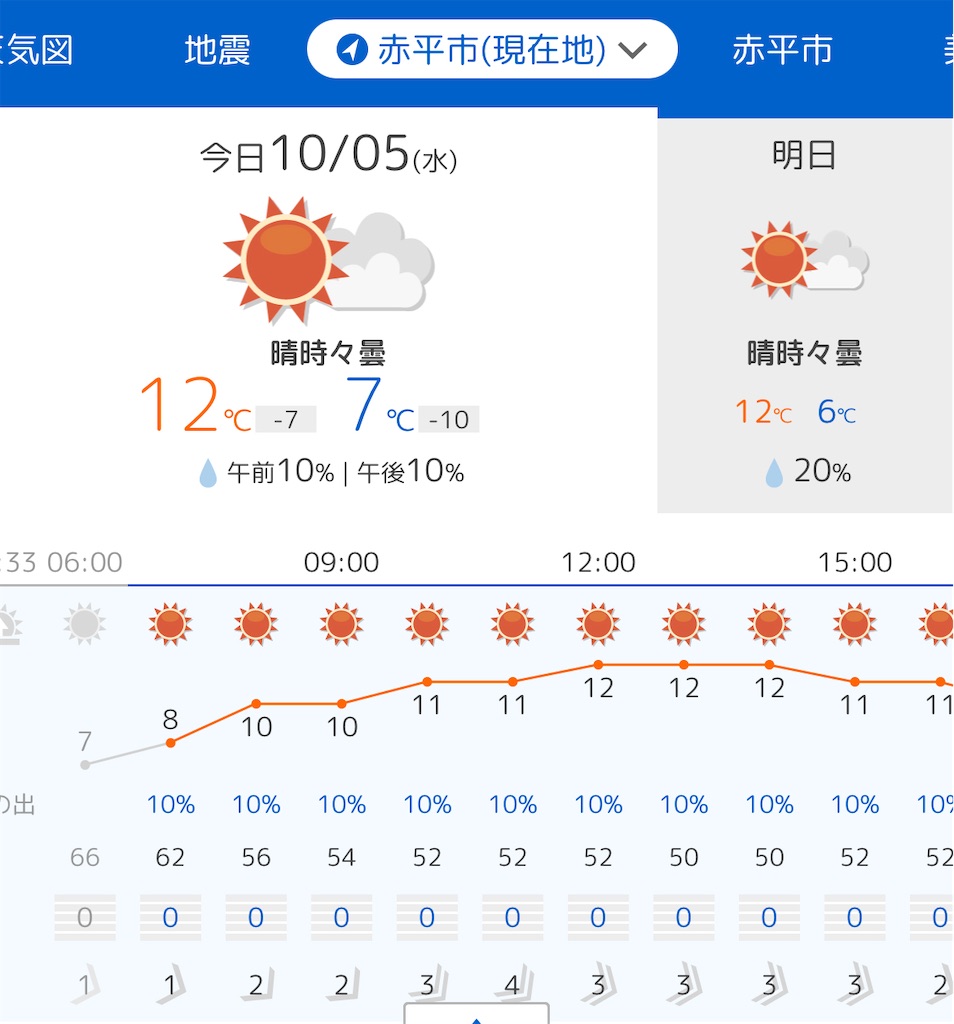Select the 赤平市 tab on the right
This screenshot has height=1024, width=954.
coord(782,50)
